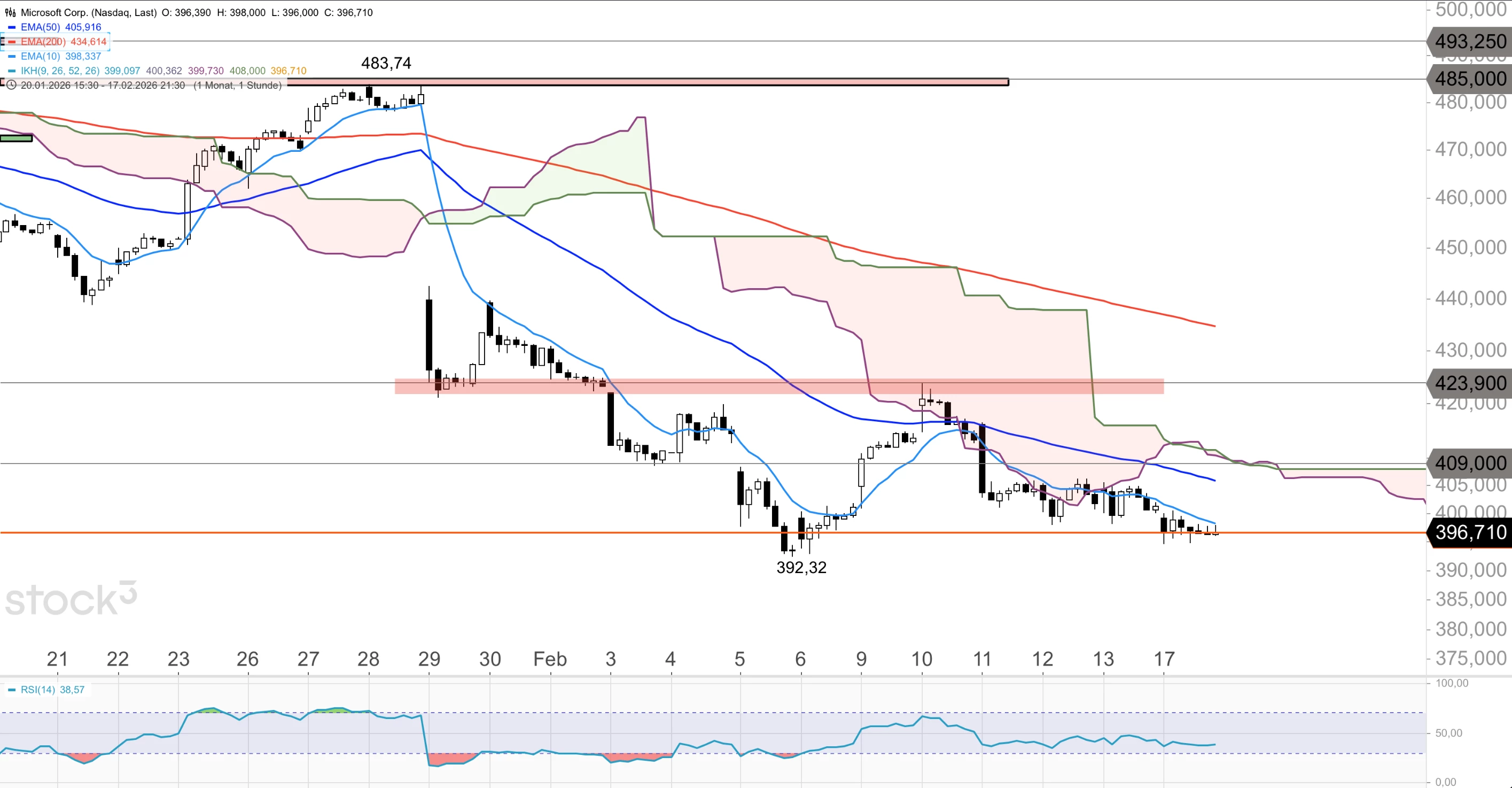Image resolution: width=1512 pixels, height=788 pixels.
Task: Open the IKH(9, 26, 52, 26) indicator settings
Action: (60, 71)
